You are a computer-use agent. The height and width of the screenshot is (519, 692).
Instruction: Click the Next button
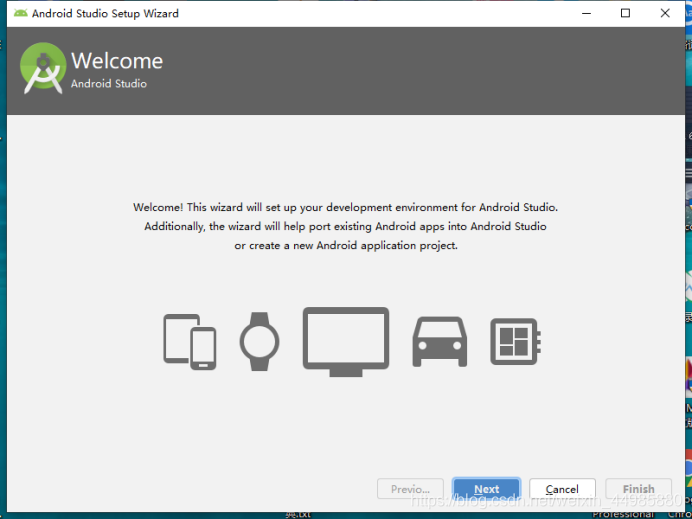click(x=486, y=489)
